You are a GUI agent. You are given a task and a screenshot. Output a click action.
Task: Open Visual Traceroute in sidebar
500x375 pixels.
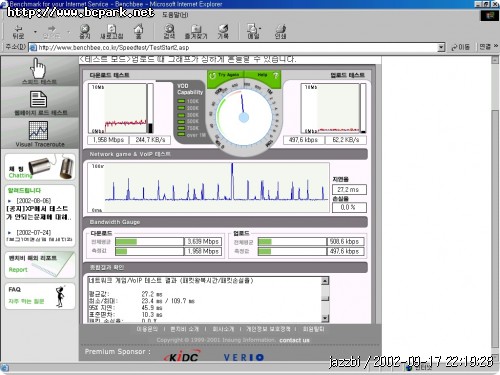click(39, 134)
